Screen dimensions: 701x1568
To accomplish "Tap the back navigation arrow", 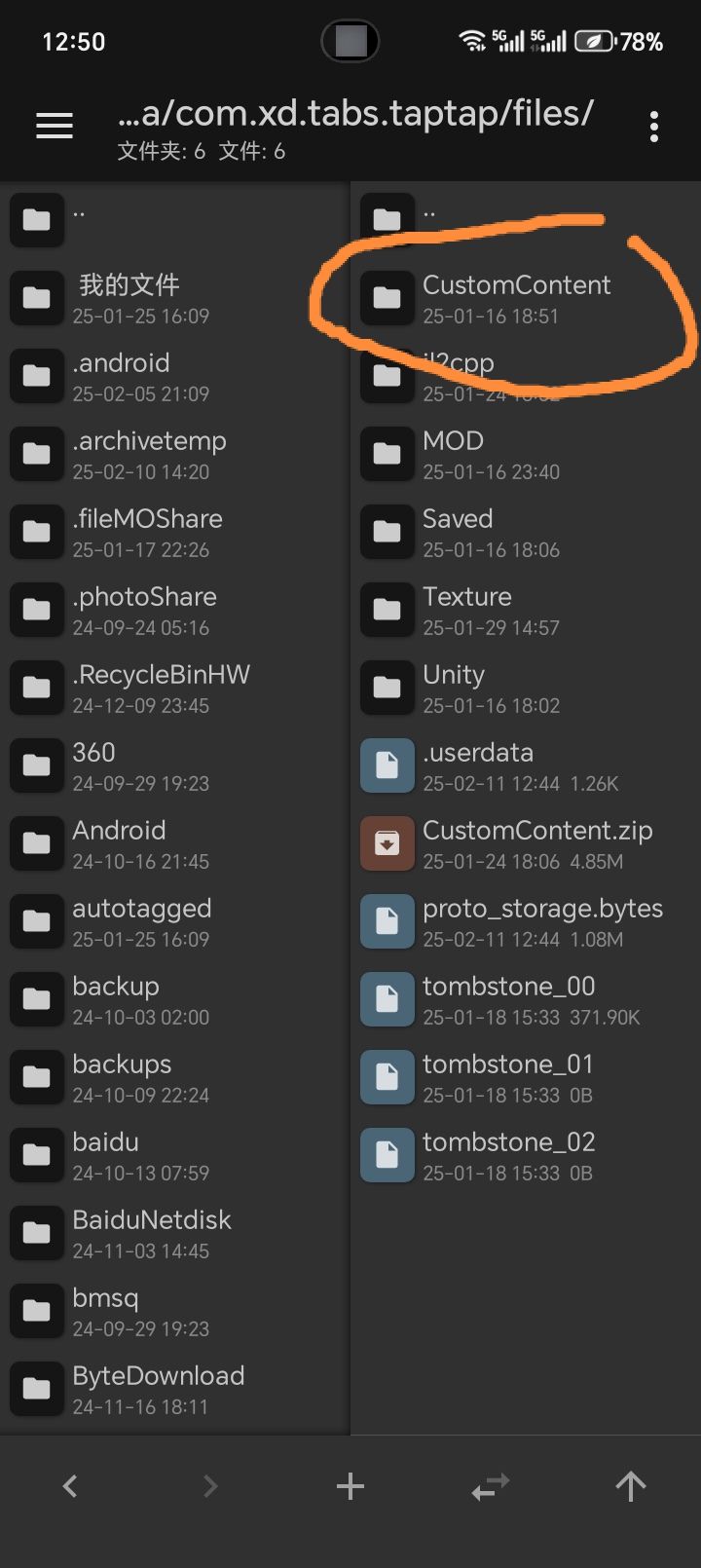I will (x=69, y=1485).
